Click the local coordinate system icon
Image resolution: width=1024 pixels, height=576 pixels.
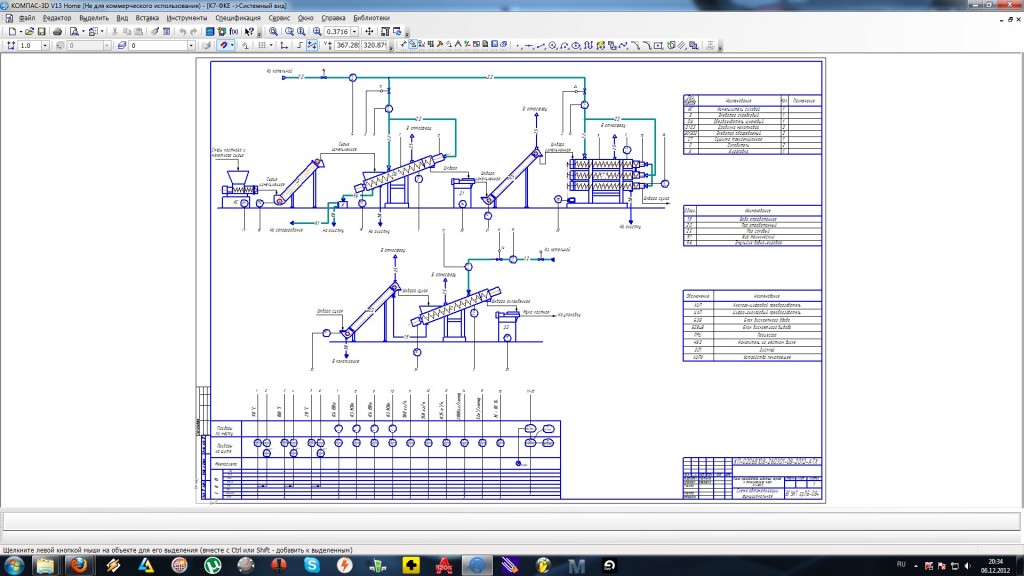[284, 46]
